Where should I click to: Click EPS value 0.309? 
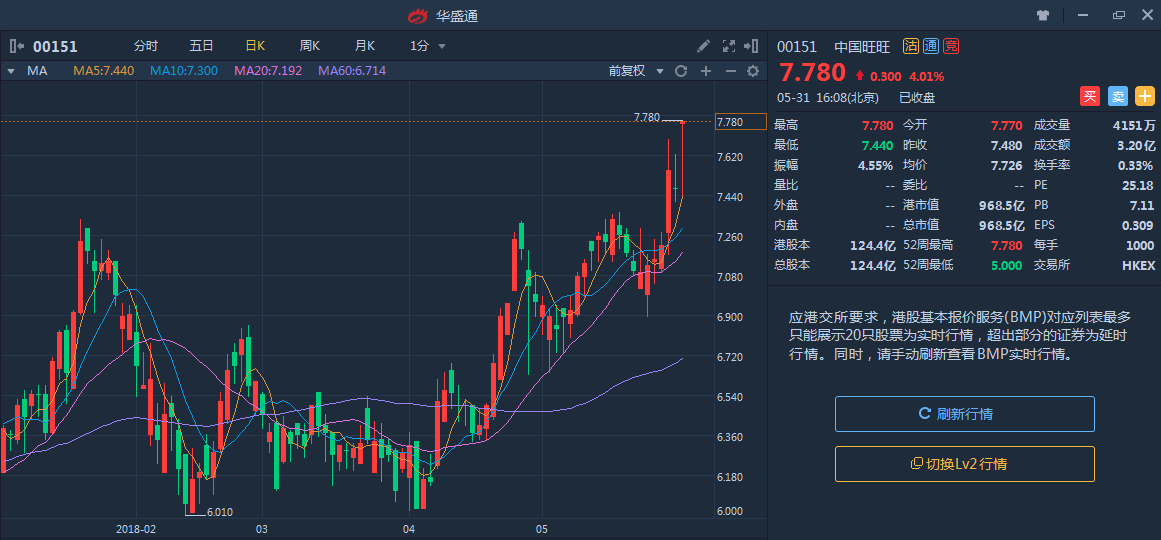1138,225
